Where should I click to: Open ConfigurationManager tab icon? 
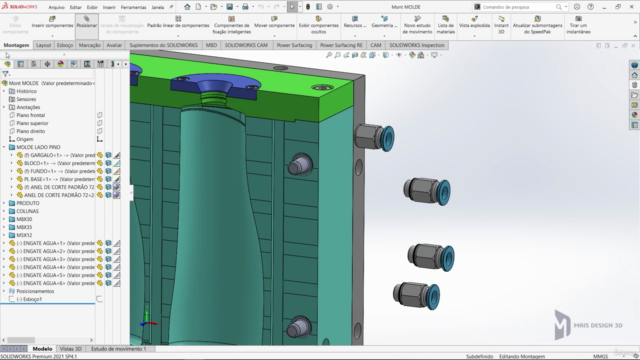click(x=34, y=64)
